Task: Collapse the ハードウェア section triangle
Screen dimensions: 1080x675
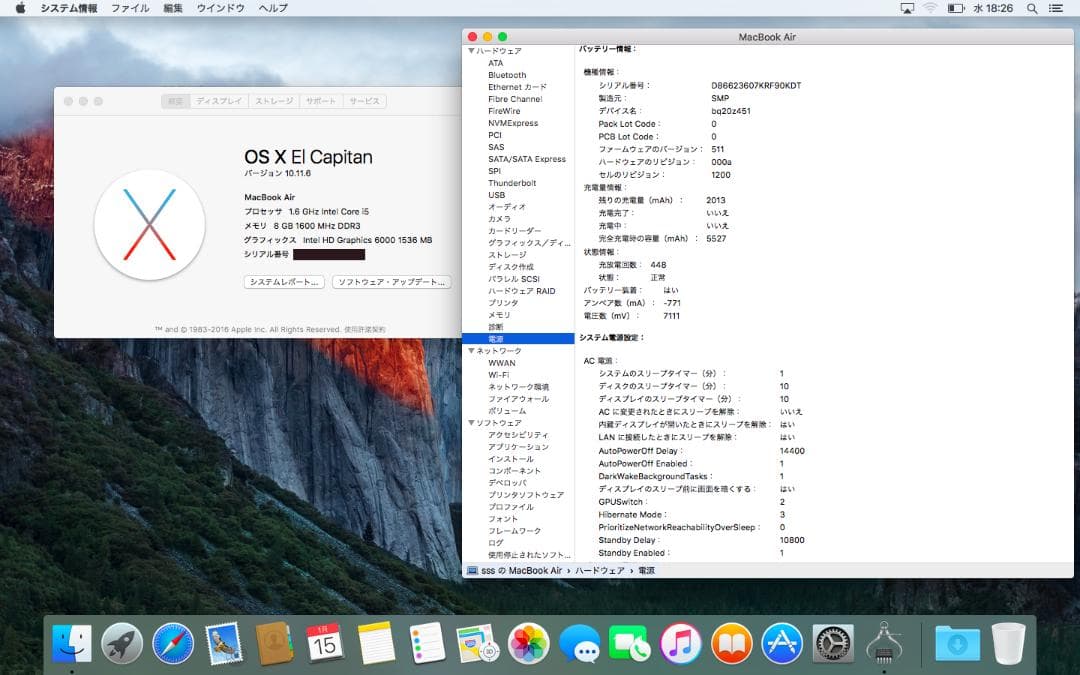Action: (471, 51)
